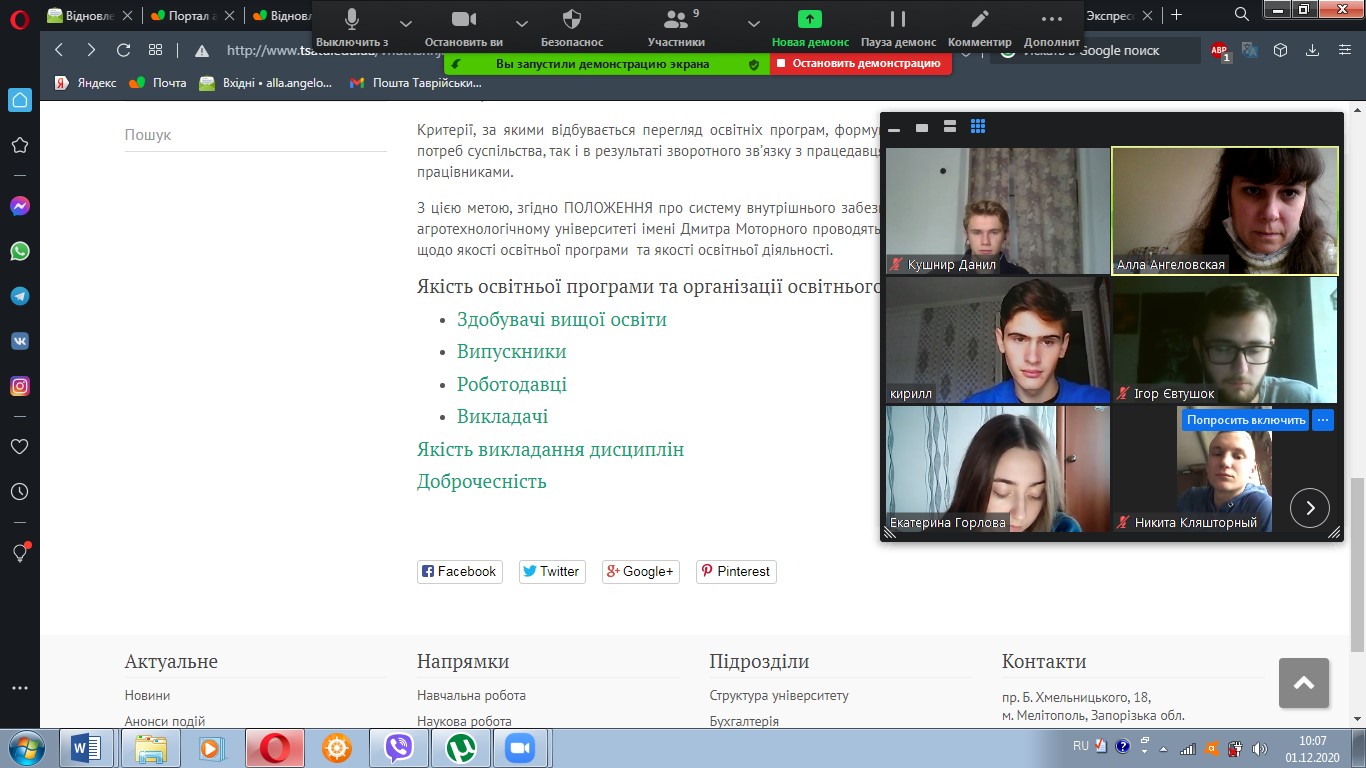
Task: Switch video panel to gallery grid view
Action: point(978,127)
